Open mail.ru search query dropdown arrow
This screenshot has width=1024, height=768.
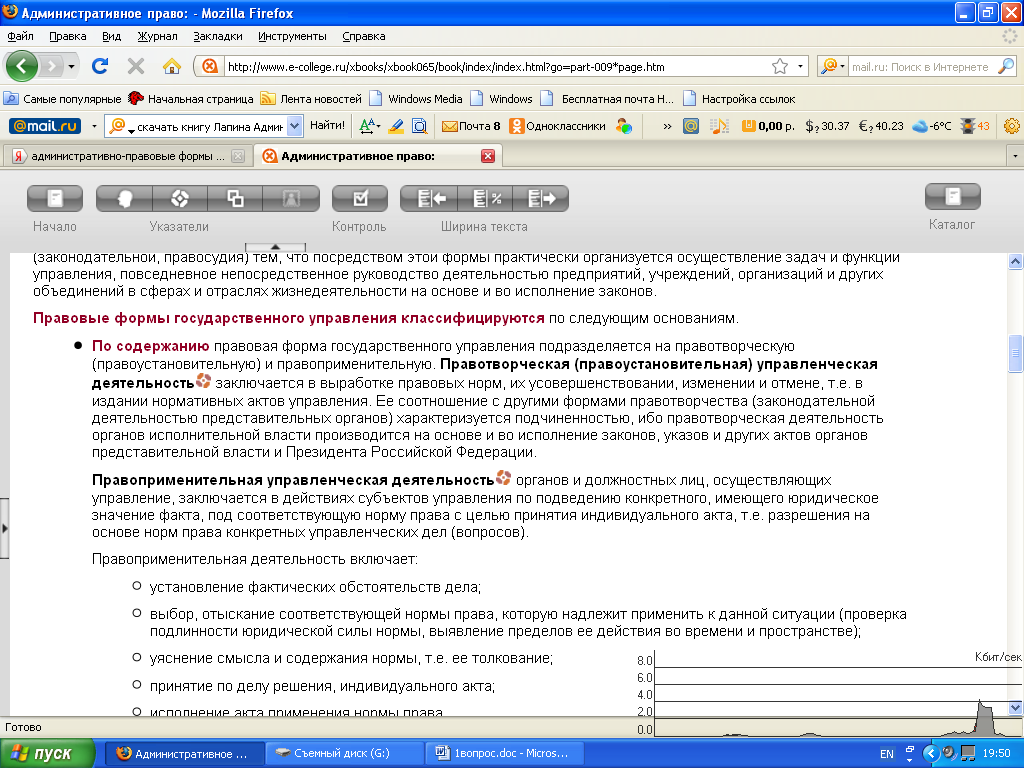point(295,126)
